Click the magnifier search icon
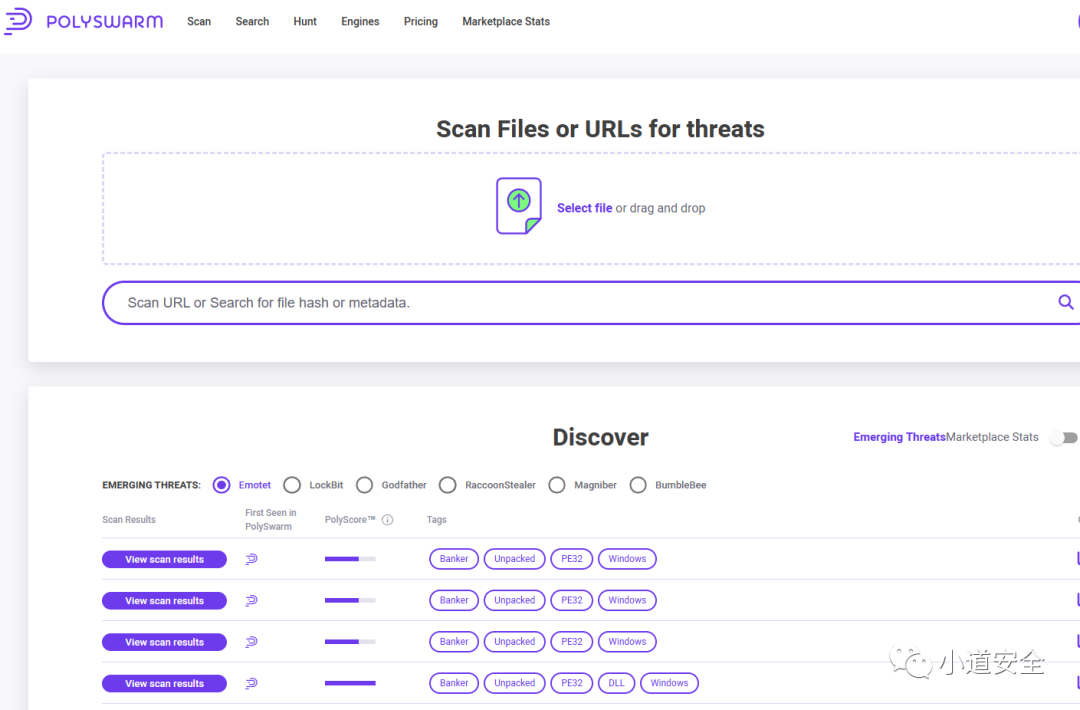Screen dimensions: 1080x710 (1066, 302)
